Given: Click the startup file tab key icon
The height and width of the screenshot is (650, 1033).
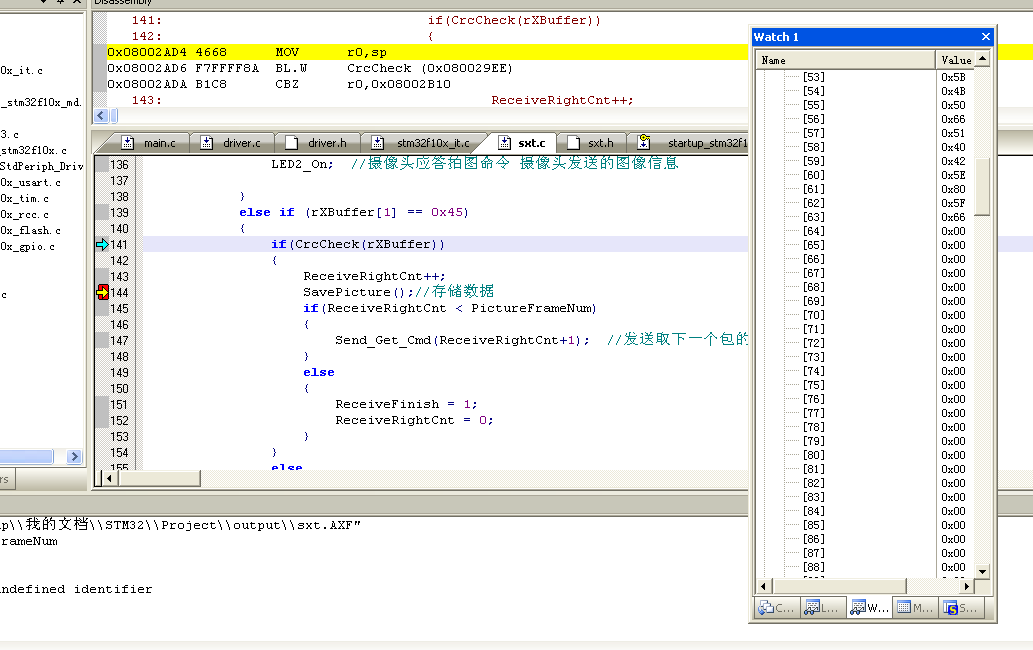Looking at the screenshot, I should tap(644, 142).
